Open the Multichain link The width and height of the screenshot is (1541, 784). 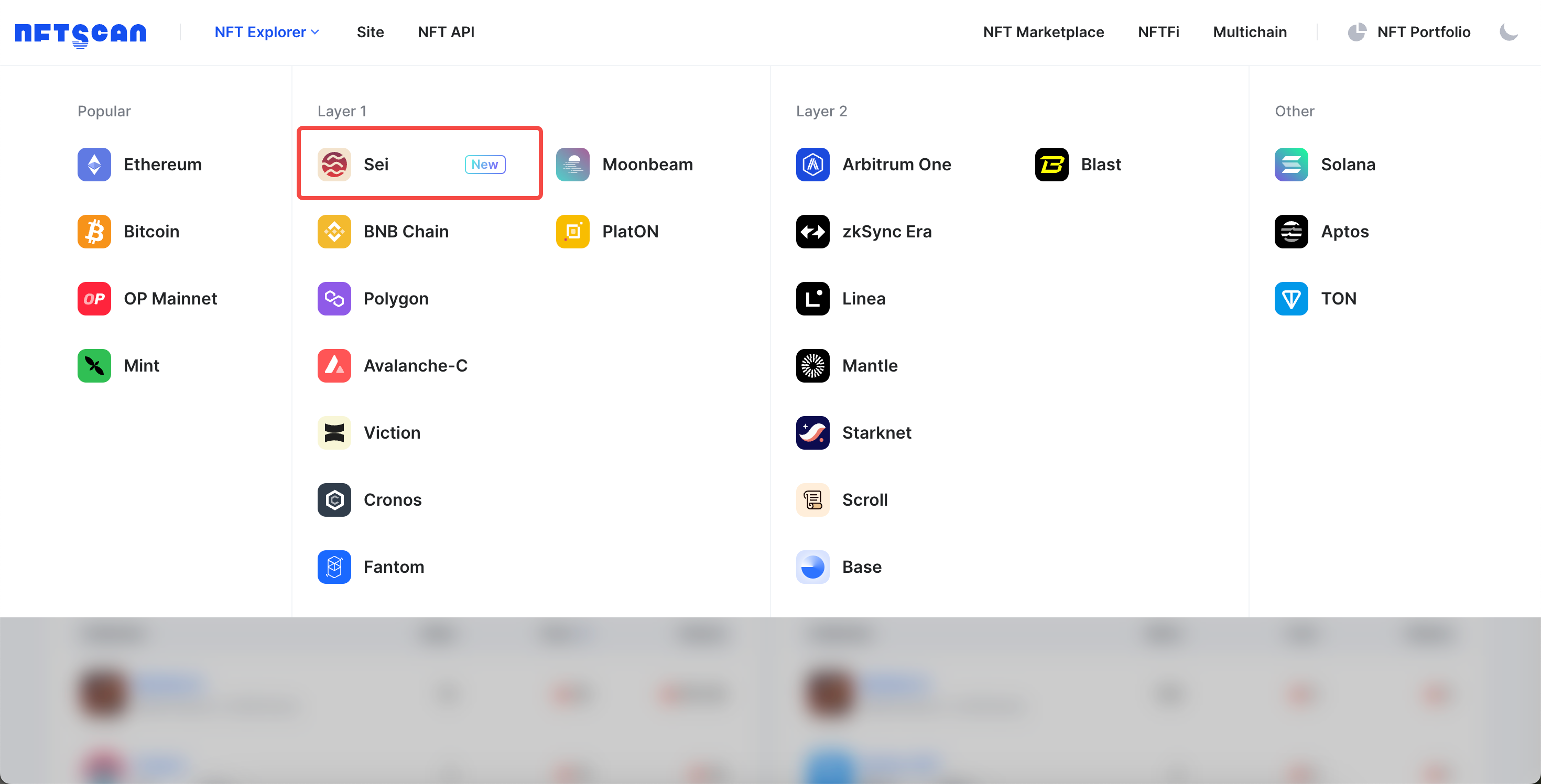point(1249,31)
